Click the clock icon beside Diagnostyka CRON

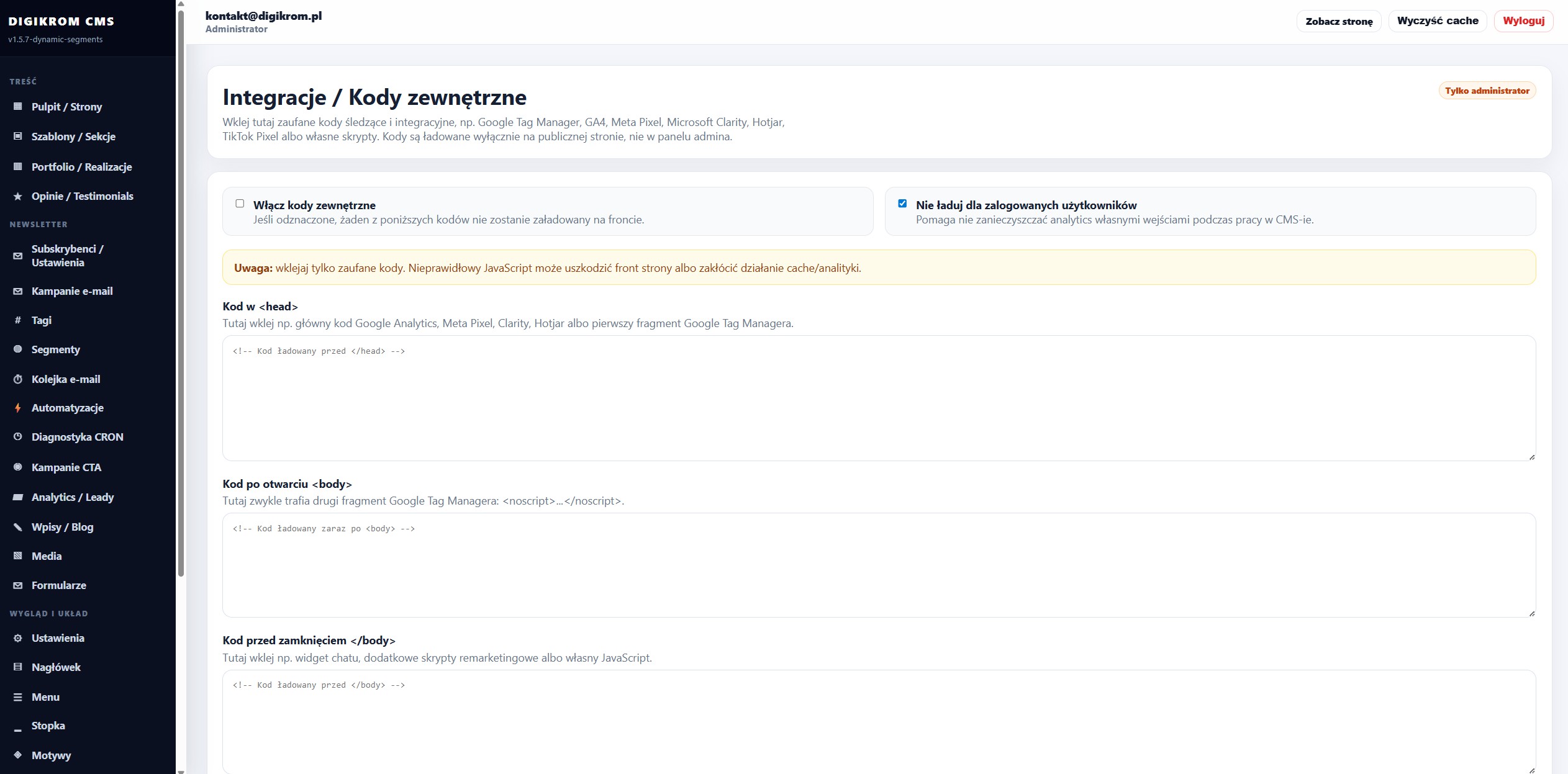coord(18,437)
